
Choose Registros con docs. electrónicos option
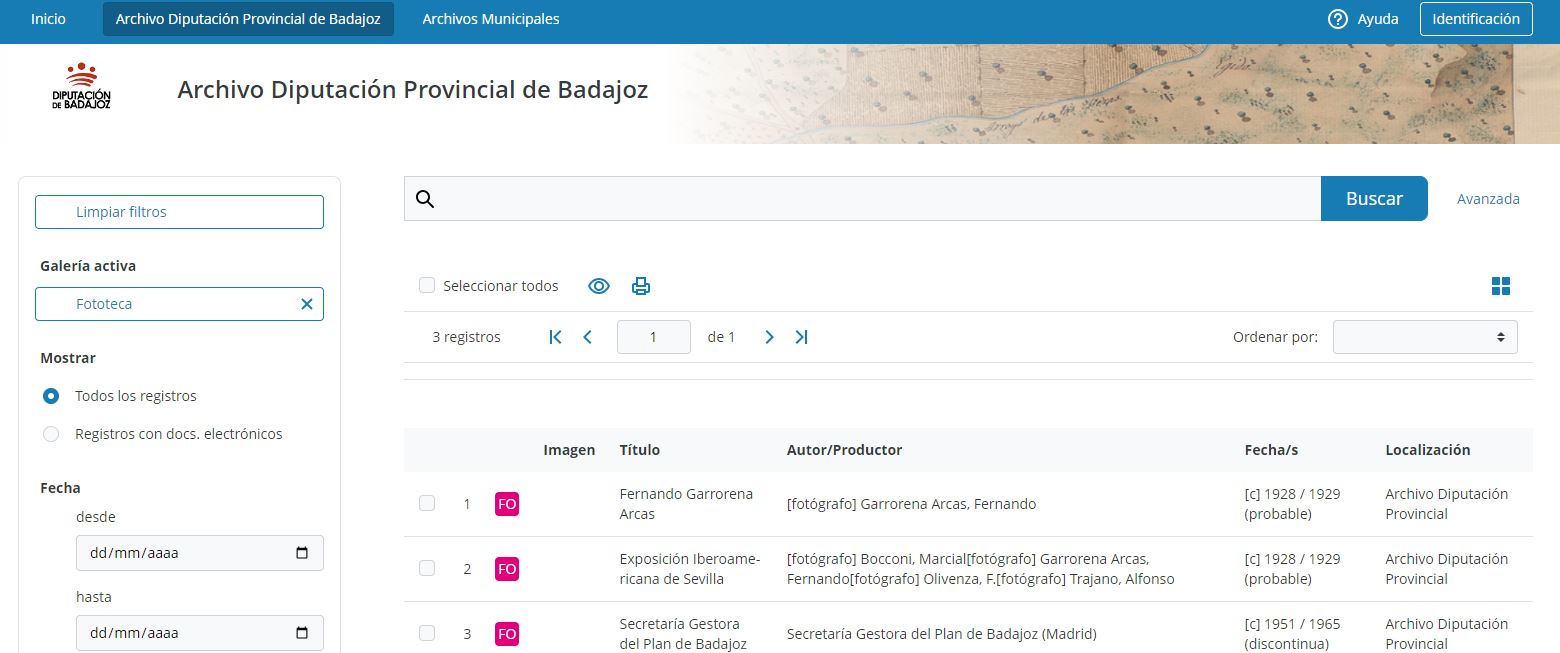click(51, 434)
